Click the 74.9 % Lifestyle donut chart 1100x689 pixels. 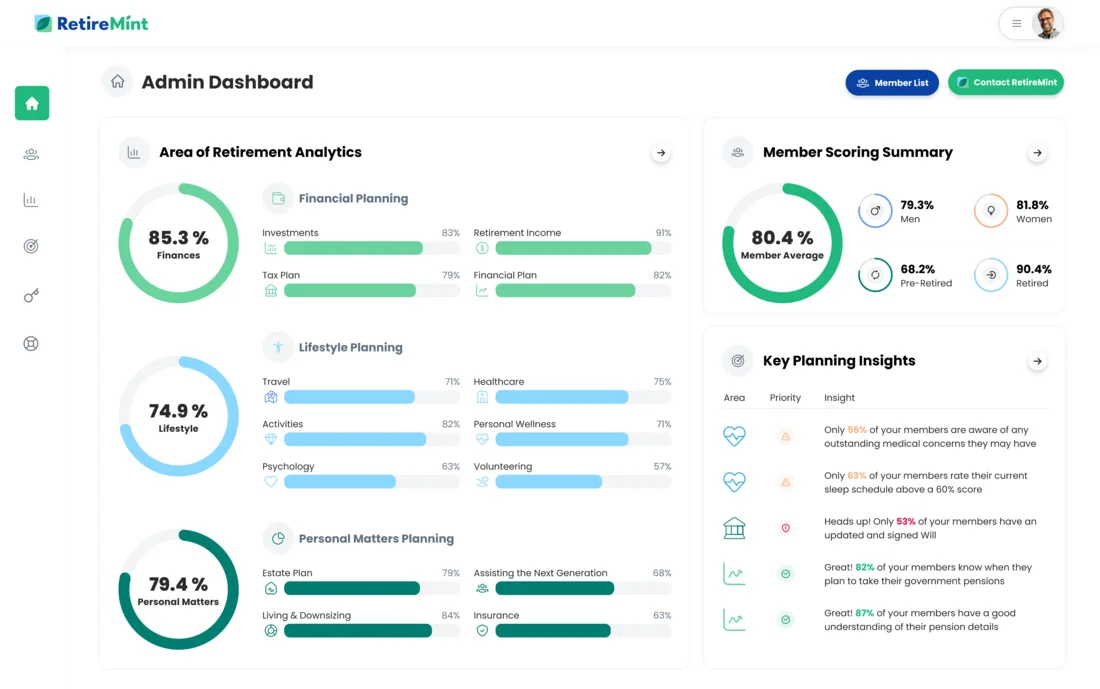click(x=178, y=417)
